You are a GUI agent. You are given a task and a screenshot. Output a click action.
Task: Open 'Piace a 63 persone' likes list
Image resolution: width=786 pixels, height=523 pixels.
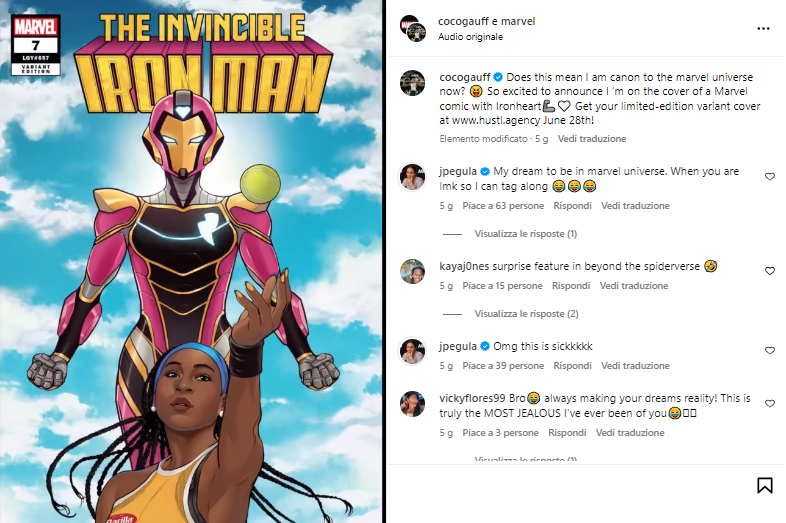[504, 206]
